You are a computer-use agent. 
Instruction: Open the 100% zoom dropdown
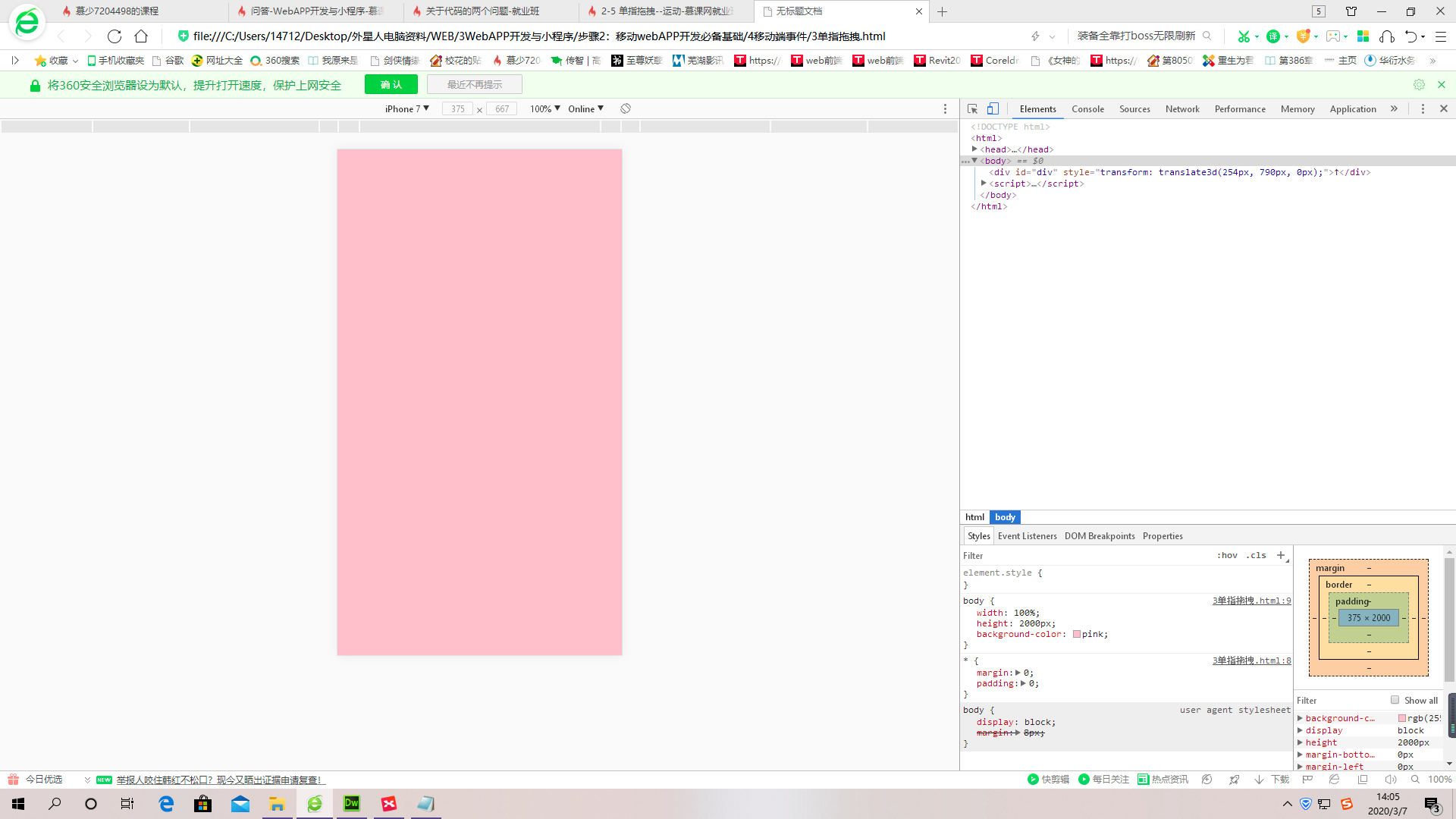coord(545,109)
